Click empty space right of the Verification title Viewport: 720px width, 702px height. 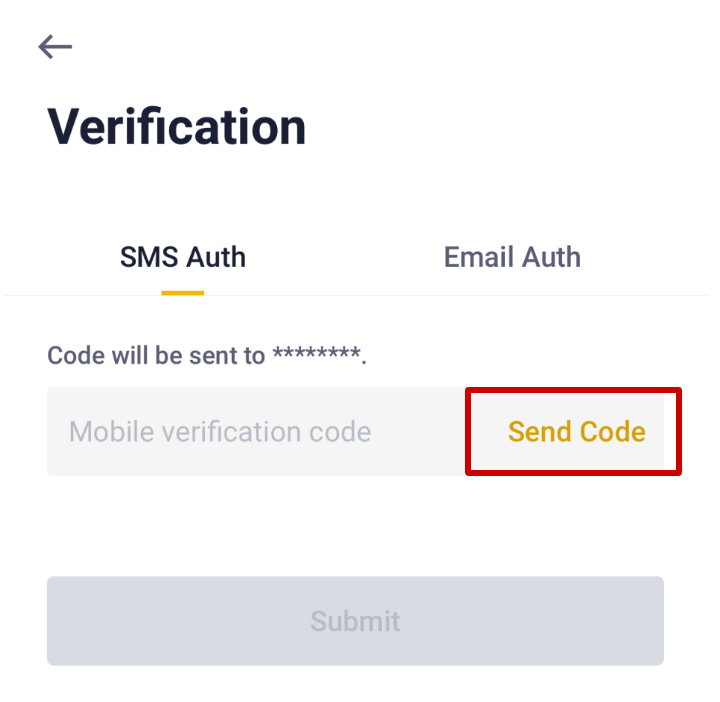[500, 128]
